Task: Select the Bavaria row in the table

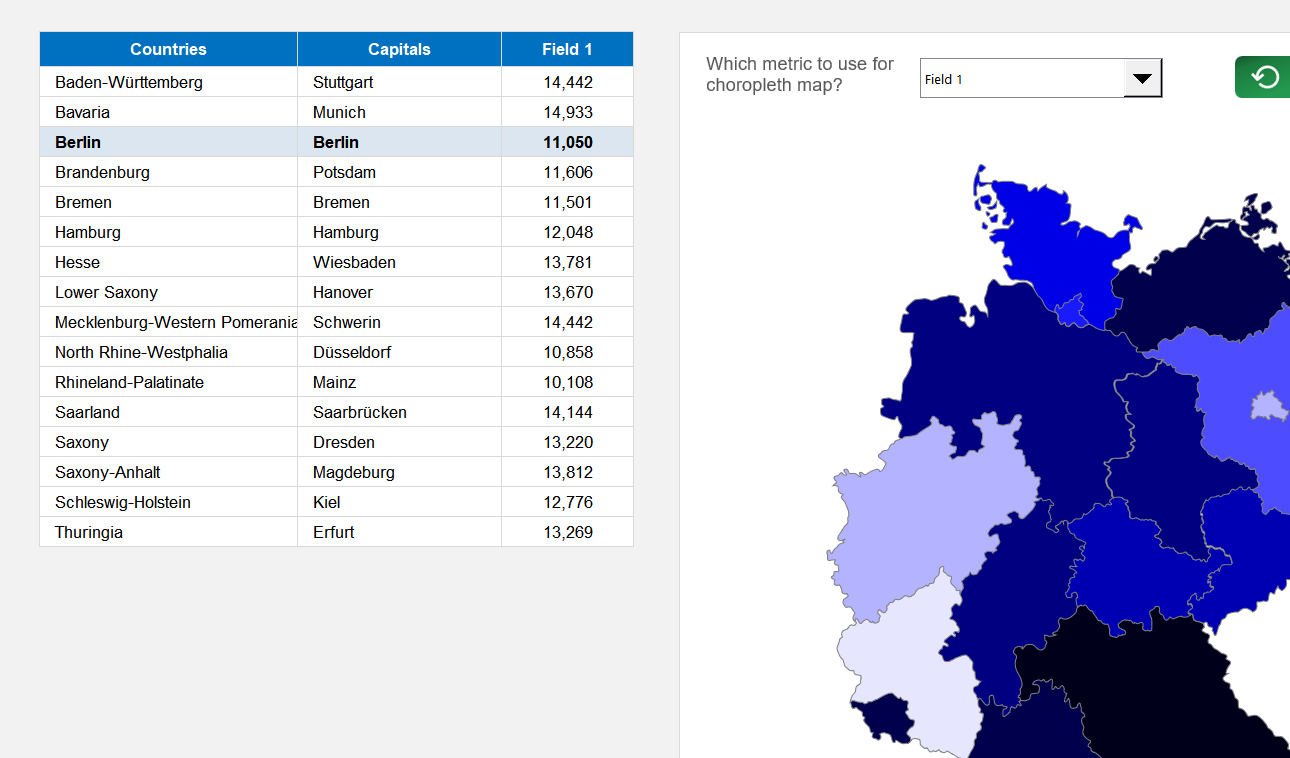Action: tap(168, 112)
